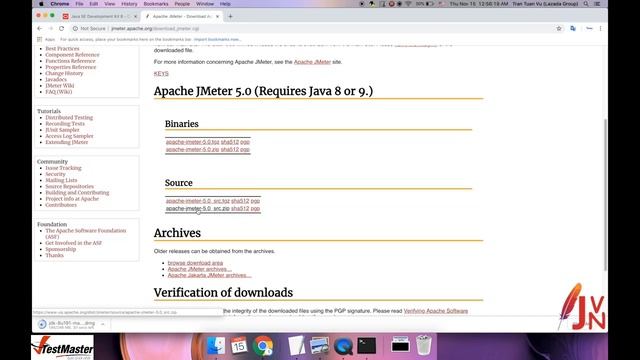640x360 pixels.
Task: Open the Bookmarks menu
Action: 156,4
